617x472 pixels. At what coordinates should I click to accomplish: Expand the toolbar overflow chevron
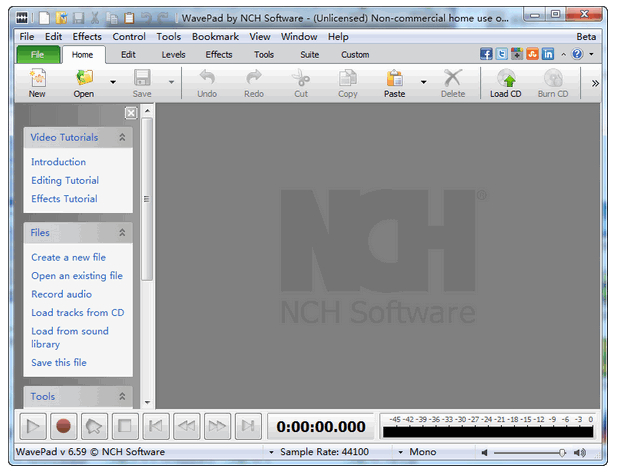click(x=595, y=83)
